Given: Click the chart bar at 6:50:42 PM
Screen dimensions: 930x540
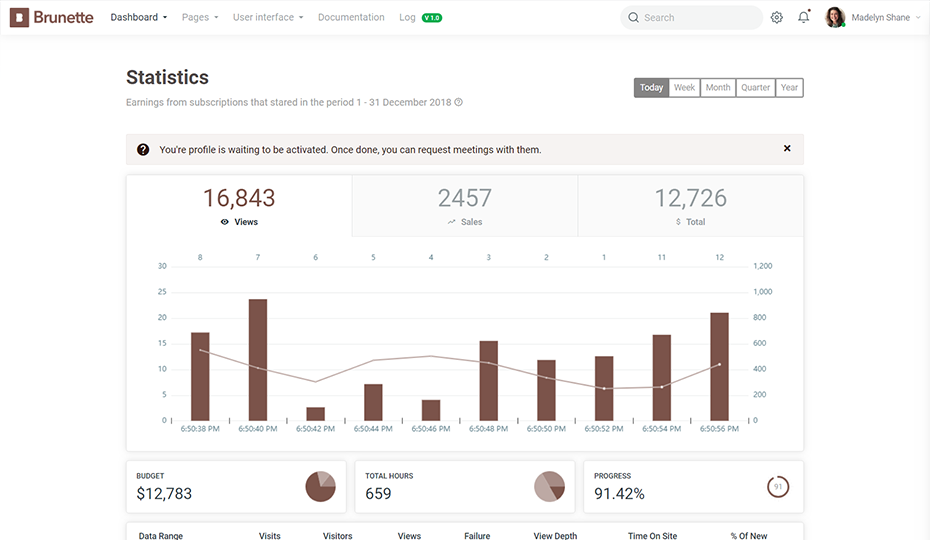Looking at the screenshot, I should pos(316,414).
